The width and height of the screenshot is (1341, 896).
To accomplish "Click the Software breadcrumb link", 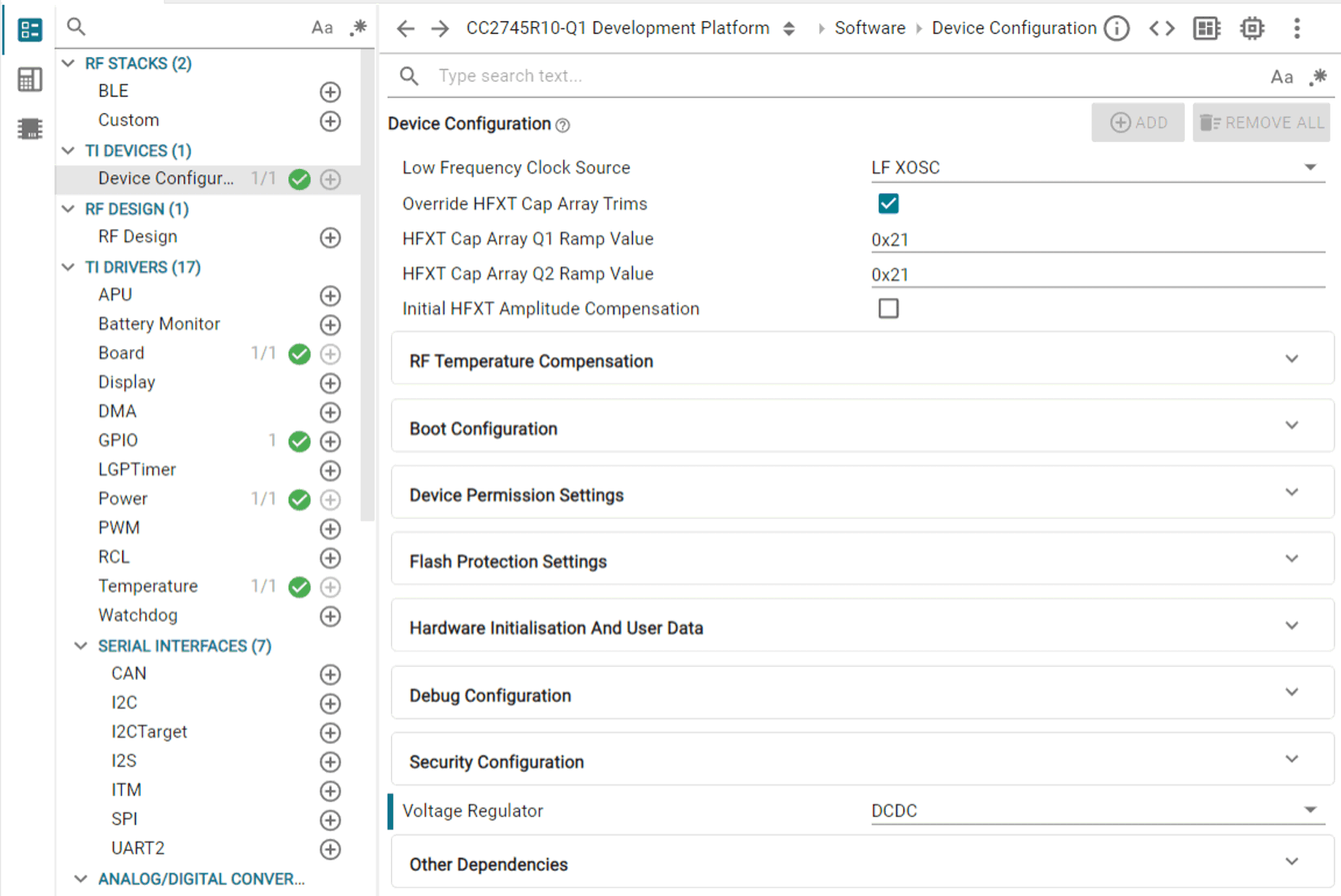I will click(870, 28).
